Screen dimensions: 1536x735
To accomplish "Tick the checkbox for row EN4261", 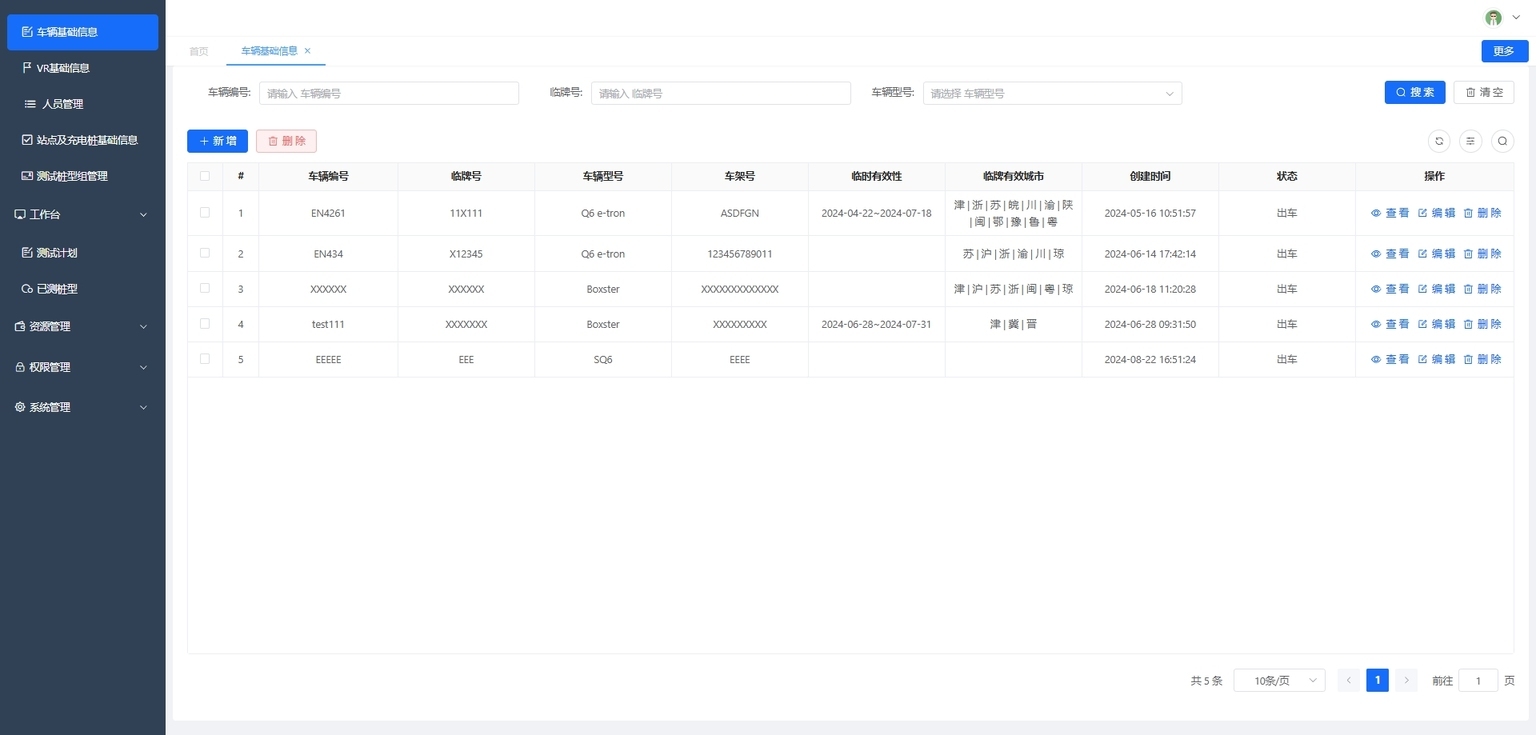I will (x=205, y=212).
